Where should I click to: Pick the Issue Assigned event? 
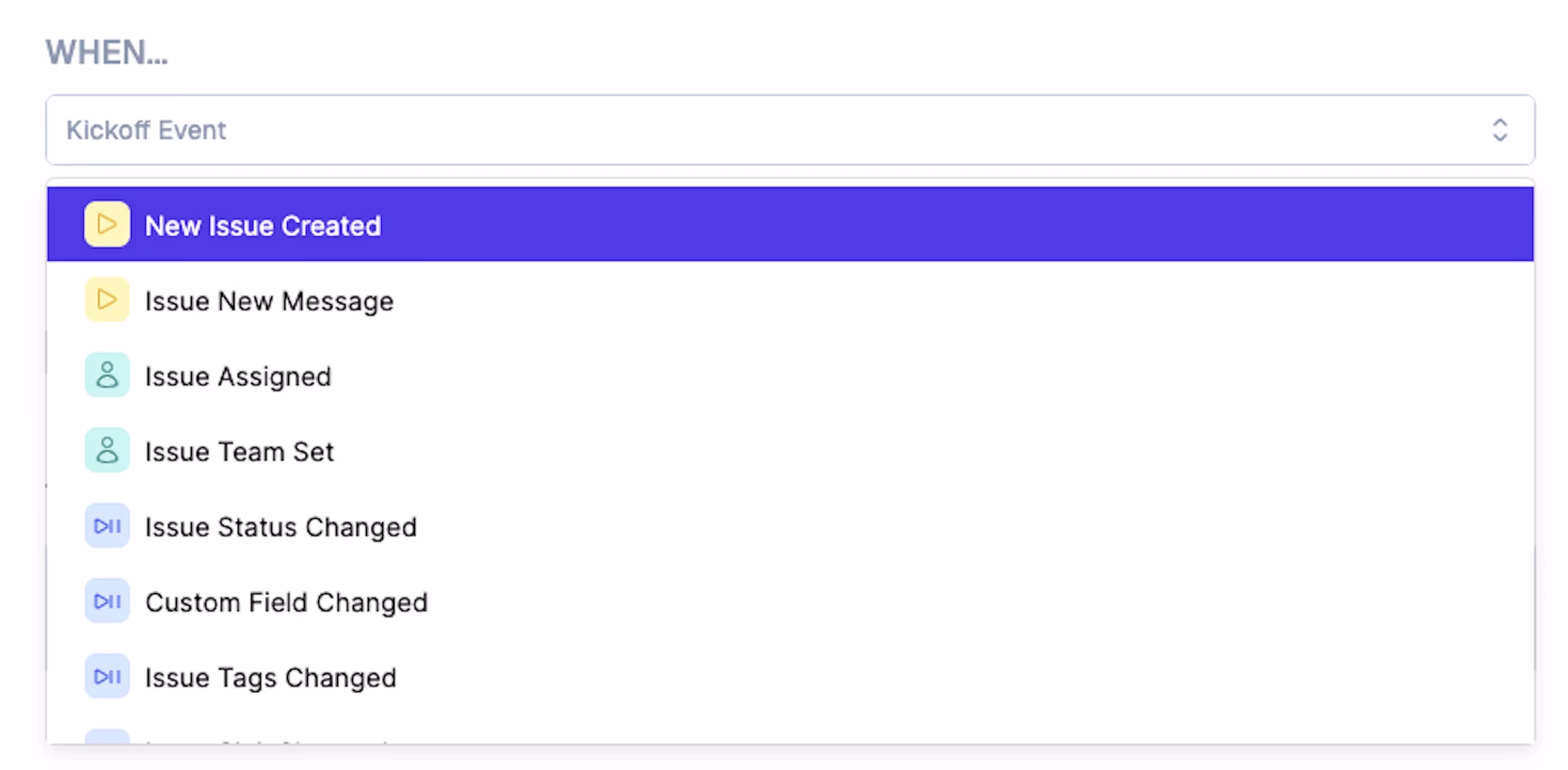coord(791,376)
